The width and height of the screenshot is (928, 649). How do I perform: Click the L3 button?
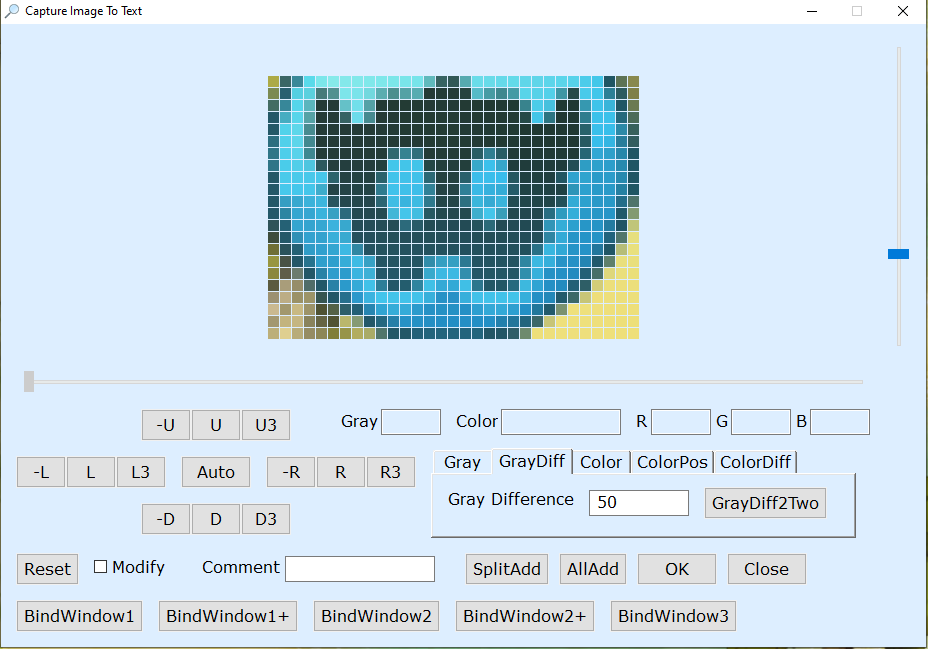(x=141, y=472)
